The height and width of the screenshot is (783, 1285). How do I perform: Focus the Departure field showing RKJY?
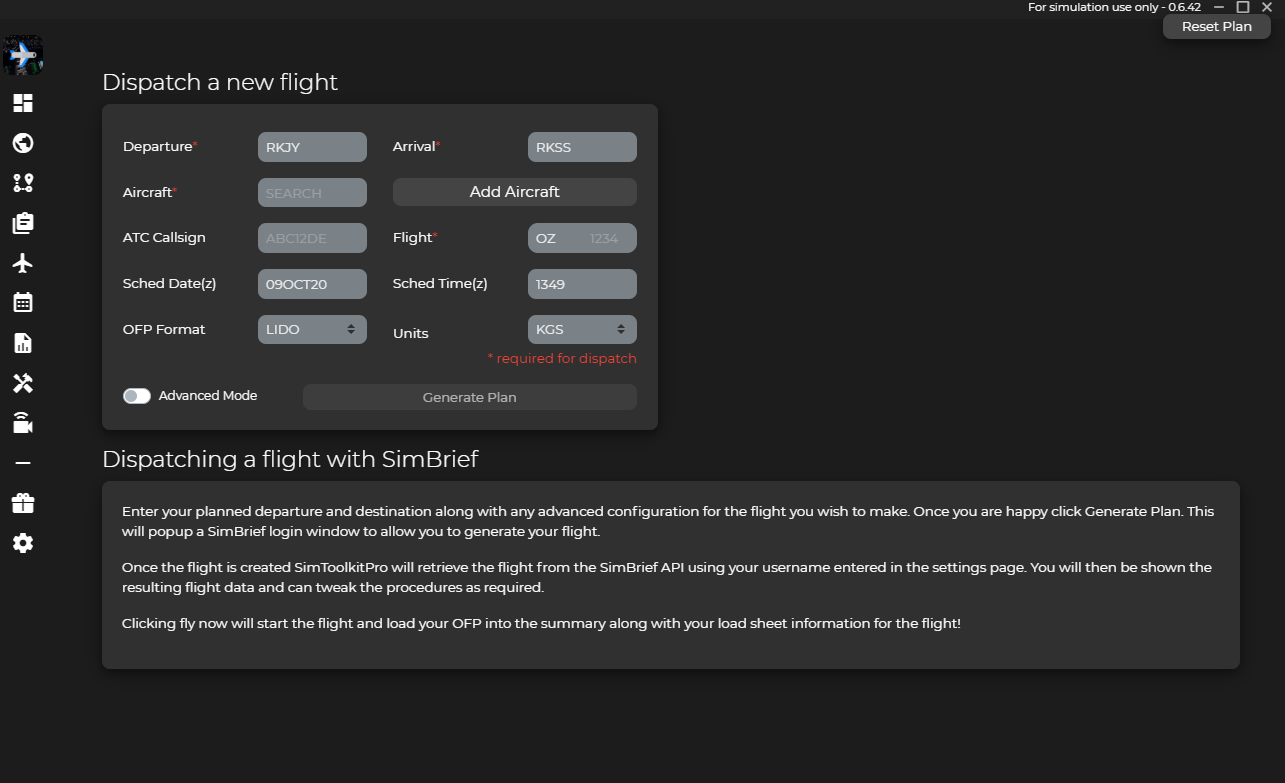coord(312,147)
